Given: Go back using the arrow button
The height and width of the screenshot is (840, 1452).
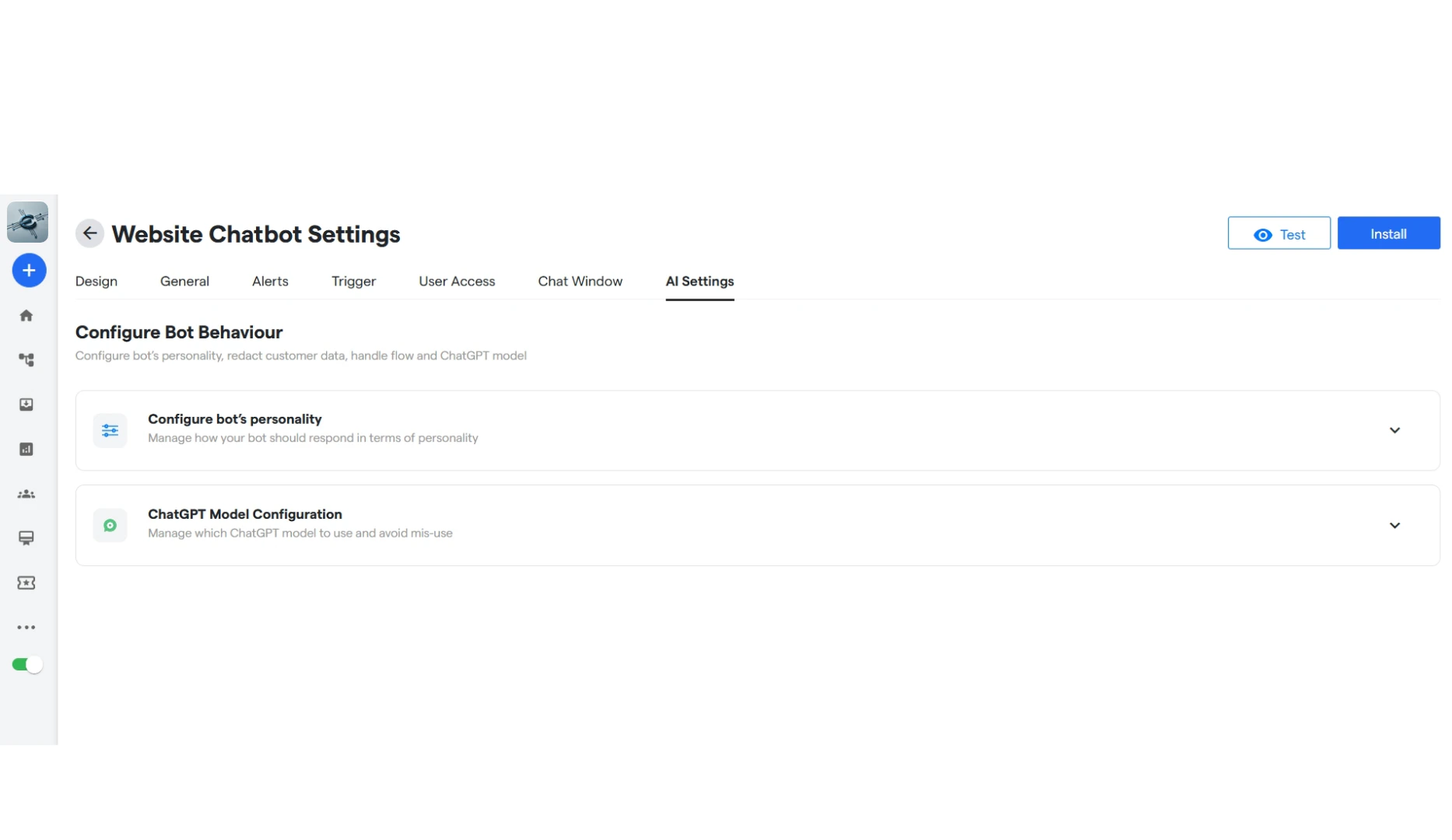Looking at the screenshot, I should tap(89, 233).
